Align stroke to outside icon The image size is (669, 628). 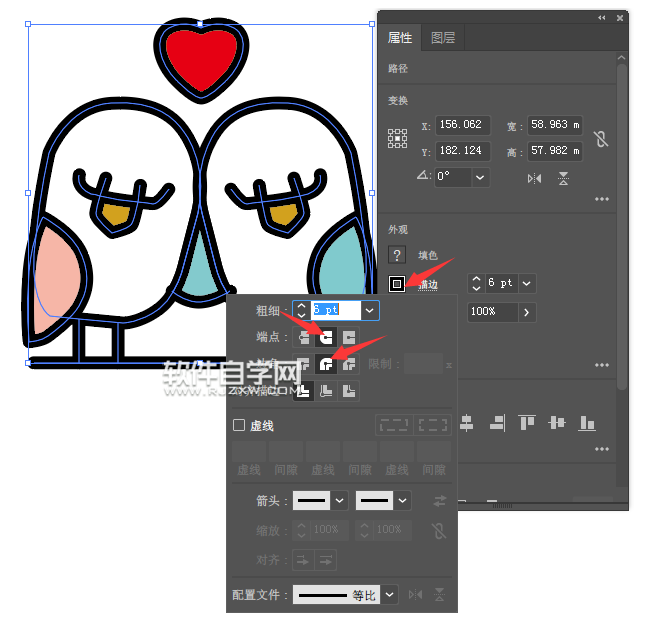349,391
